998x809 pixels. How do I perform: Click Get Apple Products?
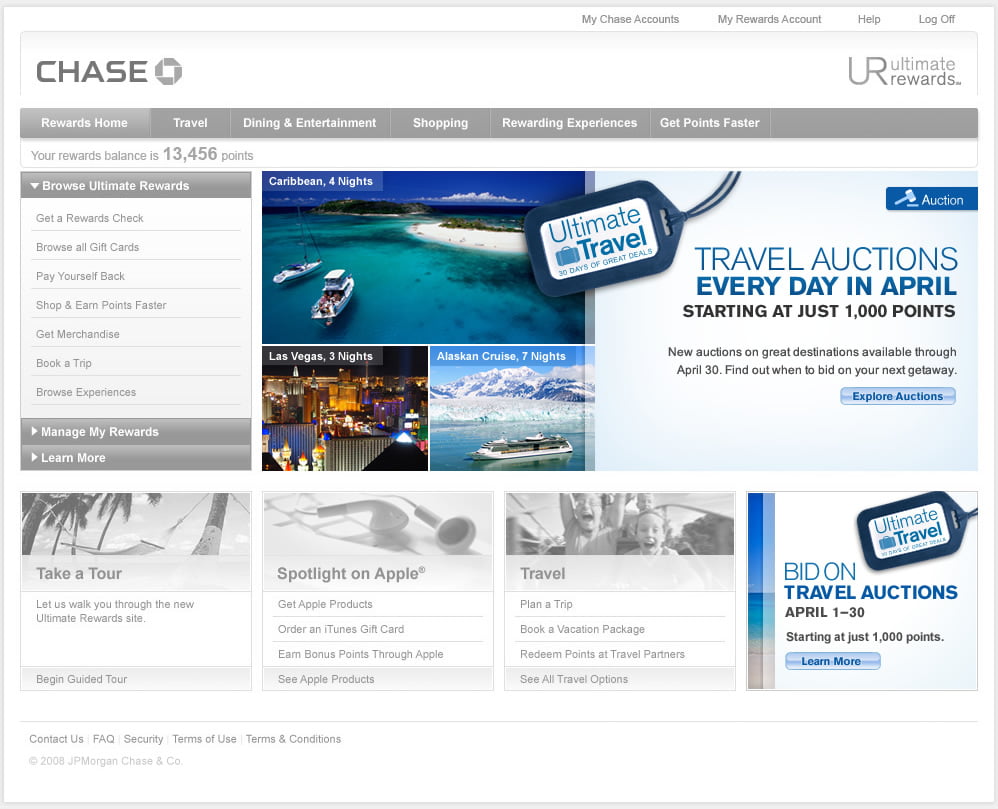325,604
